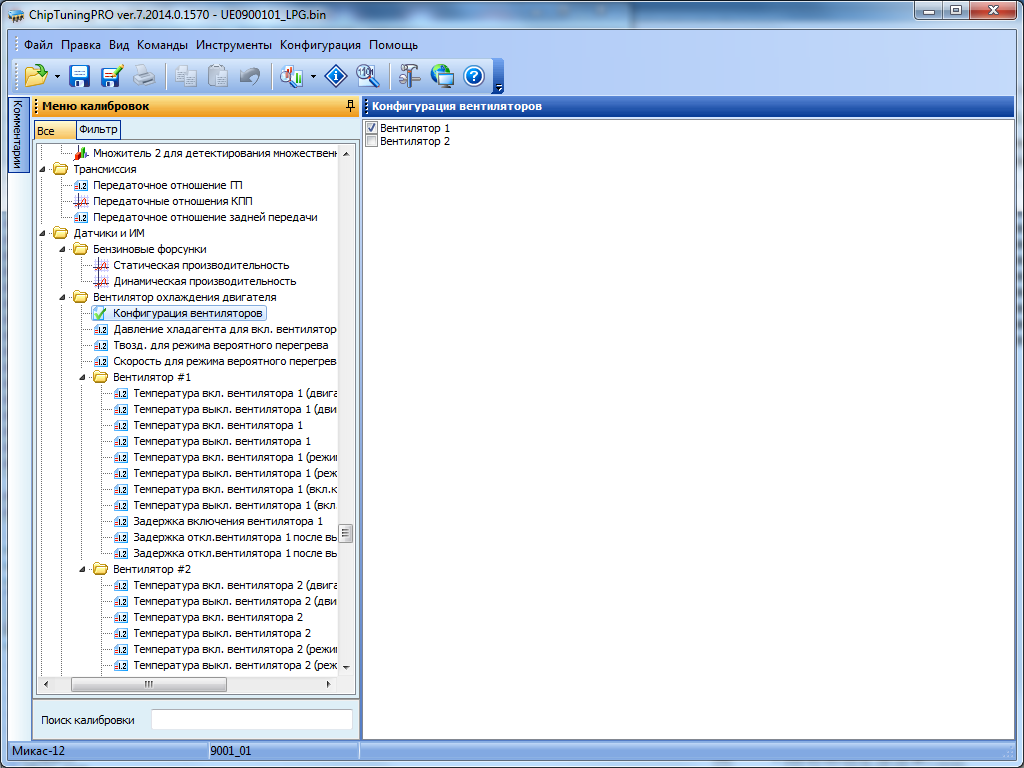The image size is (1024, 768).
Task: Click the chart with magnifier toolbar icon
Action: 291,75
